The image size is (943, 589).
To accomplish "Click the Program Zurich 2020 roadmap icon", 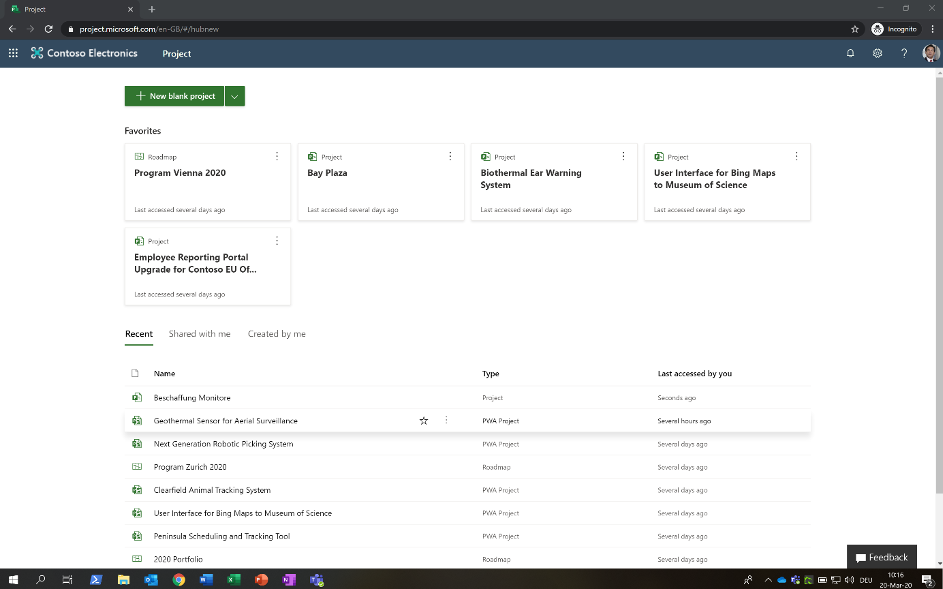I will (x=137, y=466).
